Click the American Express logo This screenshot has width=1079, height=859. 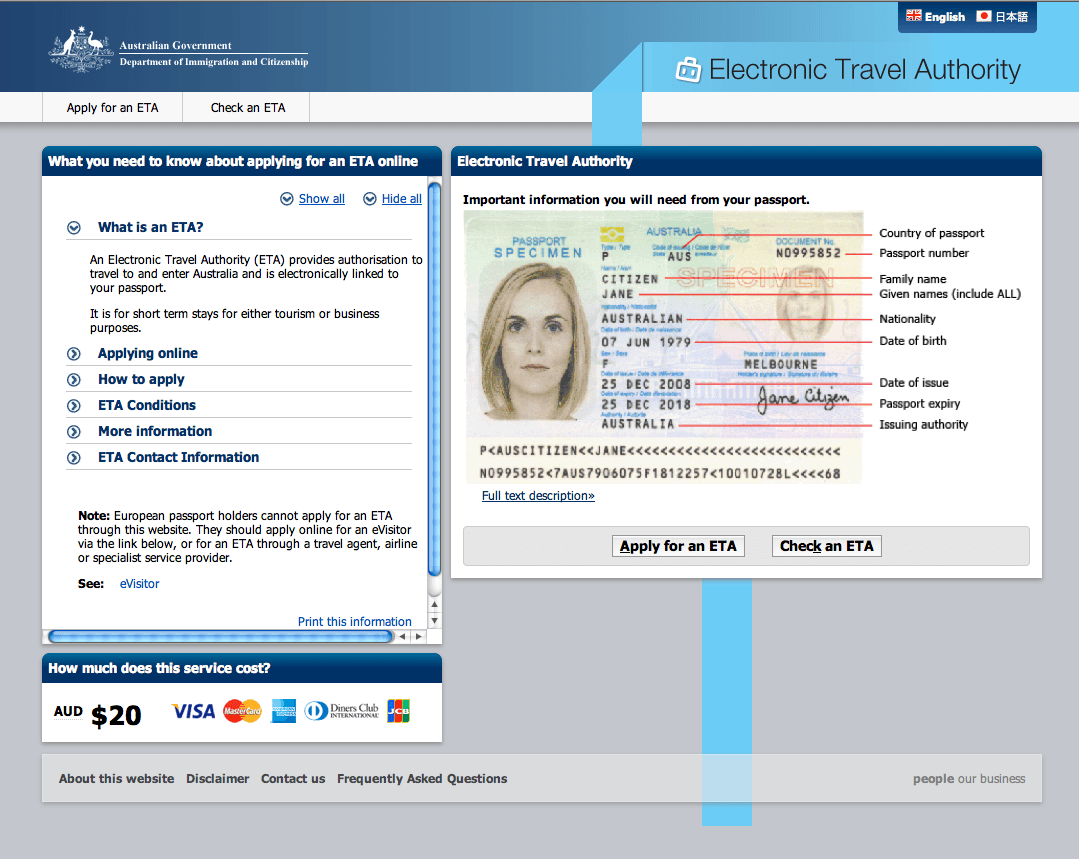[x=284, y=711]
